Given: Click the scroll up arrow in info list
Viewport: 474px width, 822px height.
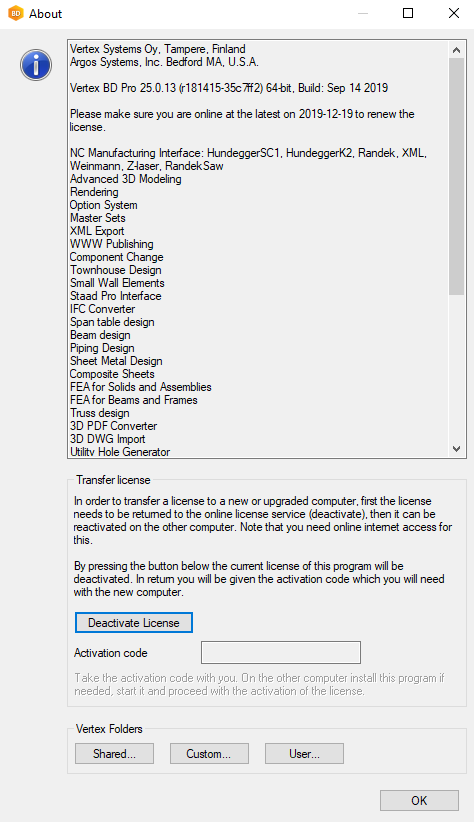Looking at the screenshot, I should (456, 50).
